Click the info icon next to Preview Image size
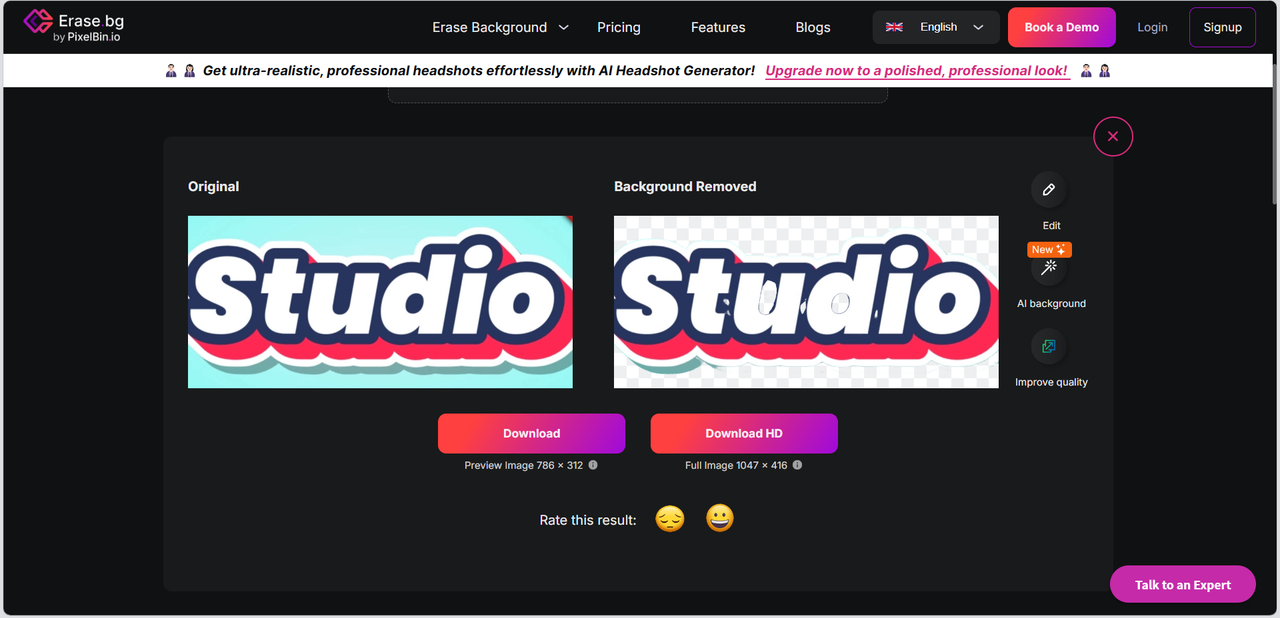1280x618 pixels. point(593,465)
